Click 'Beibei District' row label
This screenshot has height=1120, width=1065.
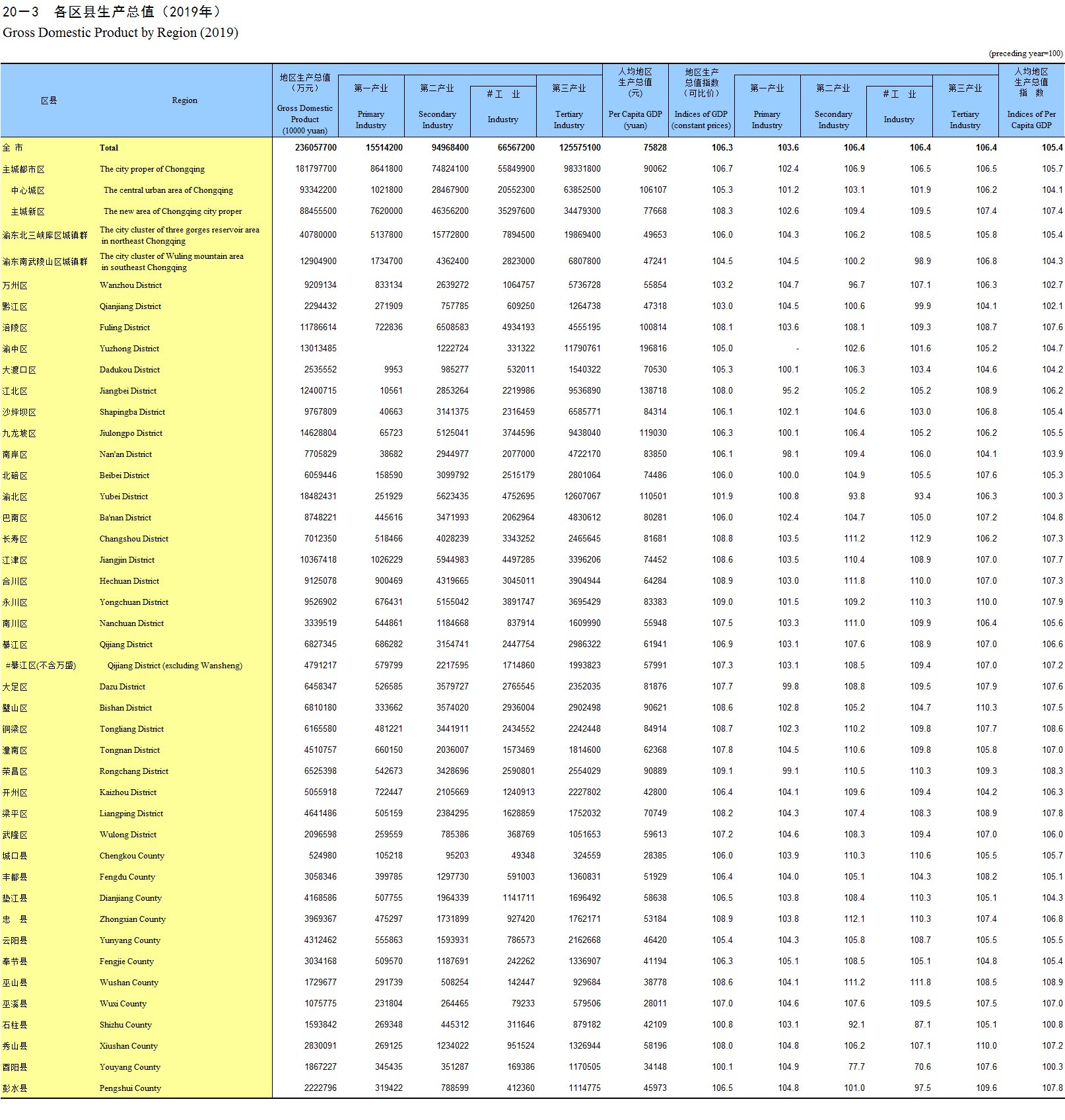(124, 475)
